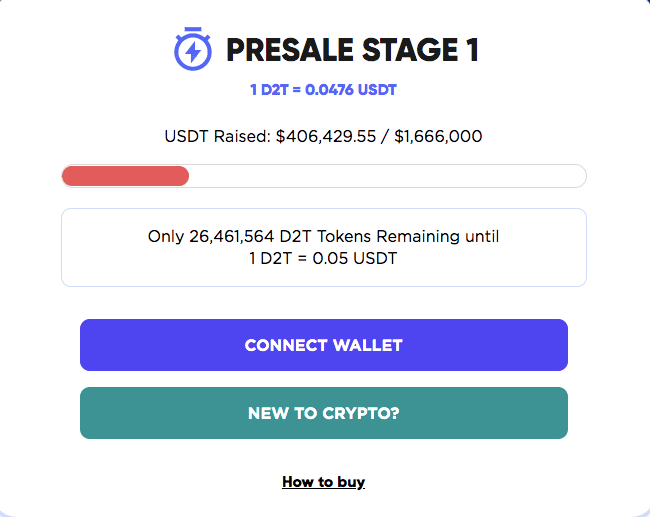Screen dimensions: 650x517
Task: Click the 26,461,564 tokens remaining figure
Action: 238,237
